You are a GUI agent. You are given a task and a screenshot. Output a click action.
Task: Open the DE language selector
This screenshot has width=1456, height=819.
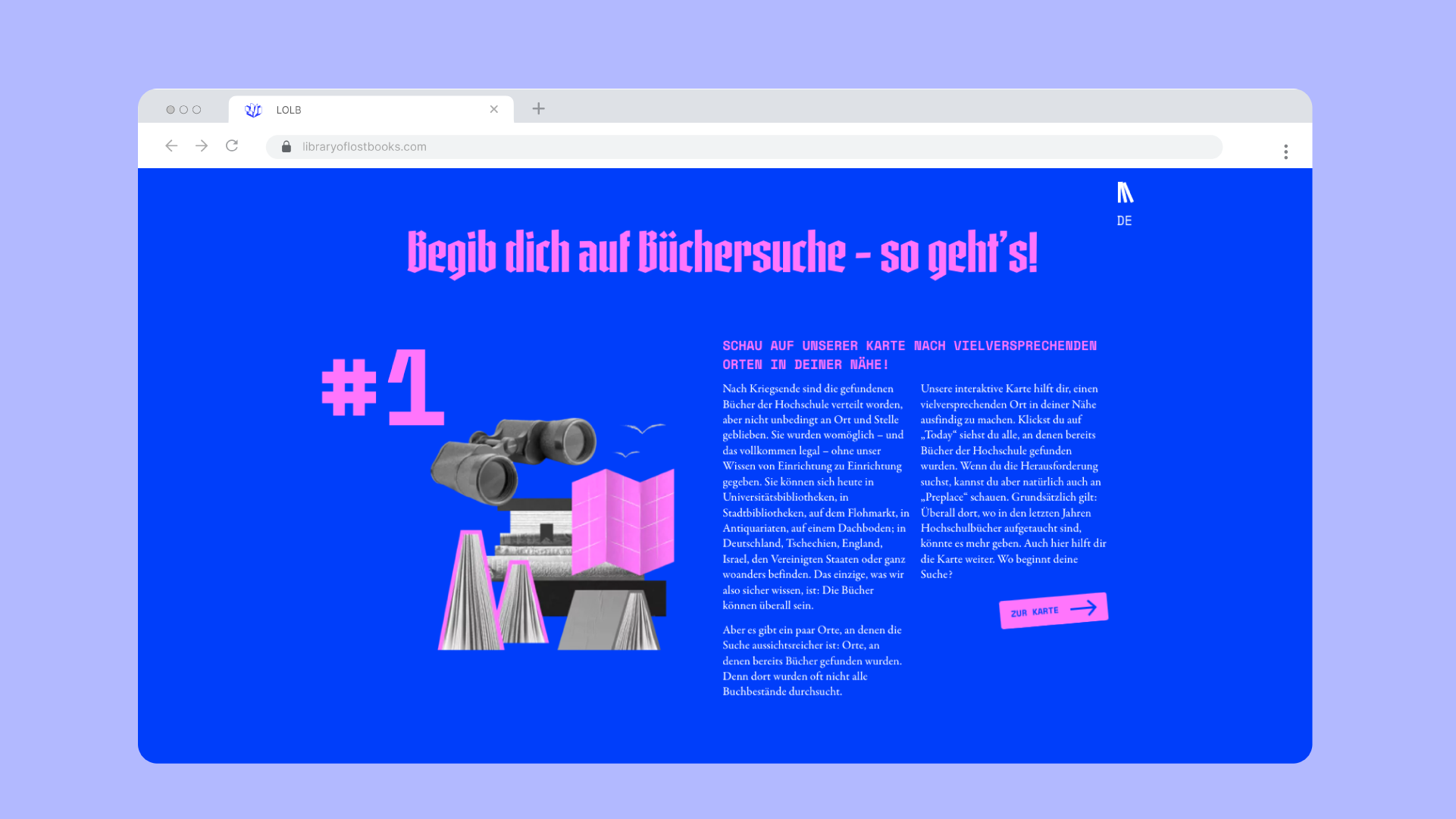(x=1124, y=221)
